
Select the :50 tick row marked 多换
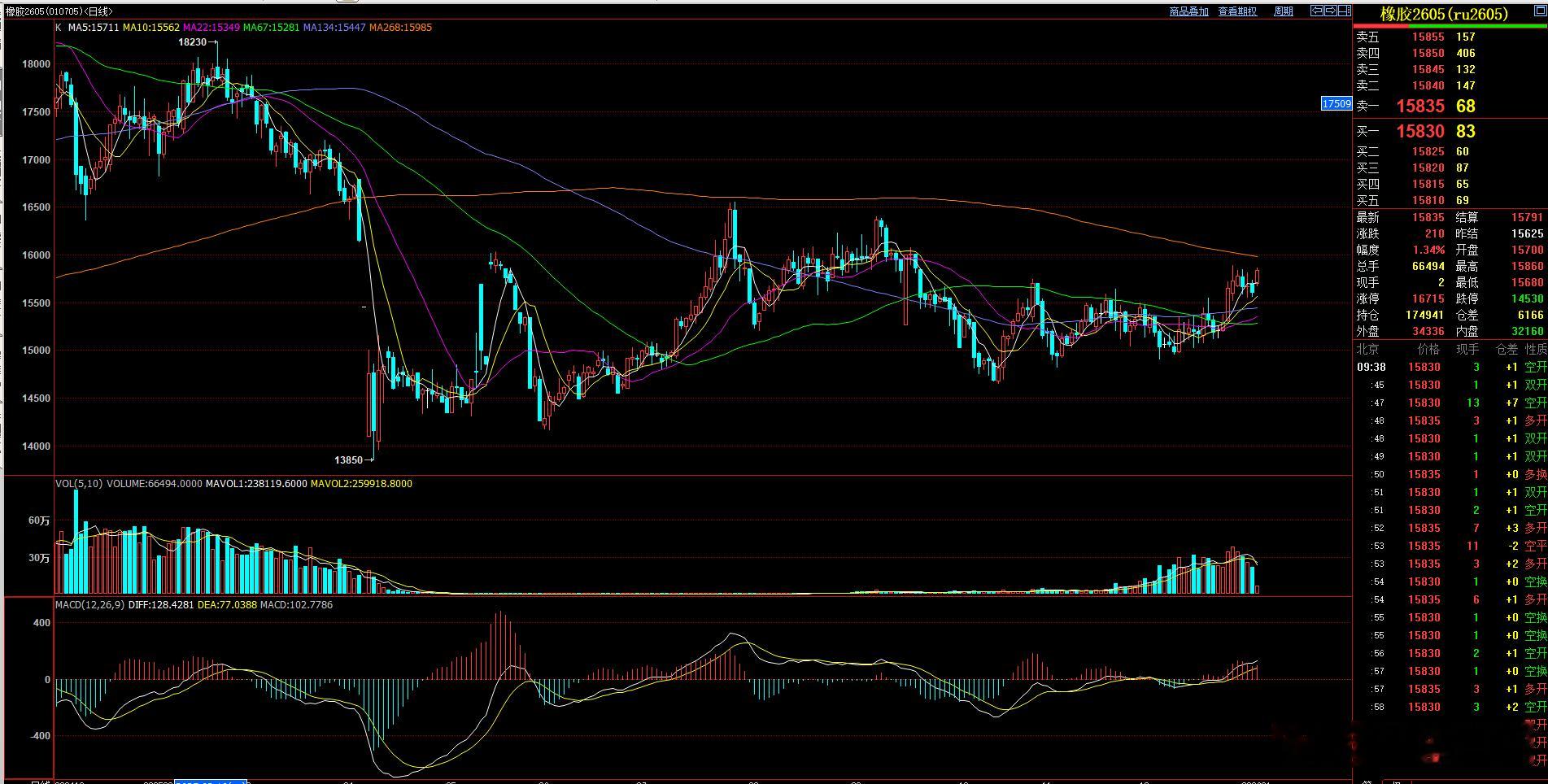click(x=1450, y=474)
